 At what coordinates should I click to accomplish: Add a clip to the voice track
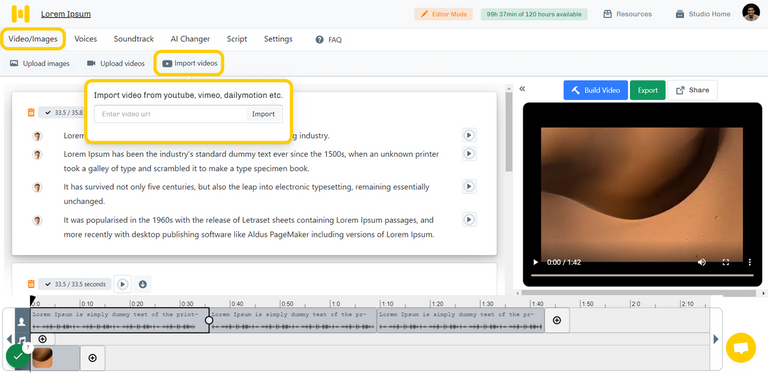point(557,320)
